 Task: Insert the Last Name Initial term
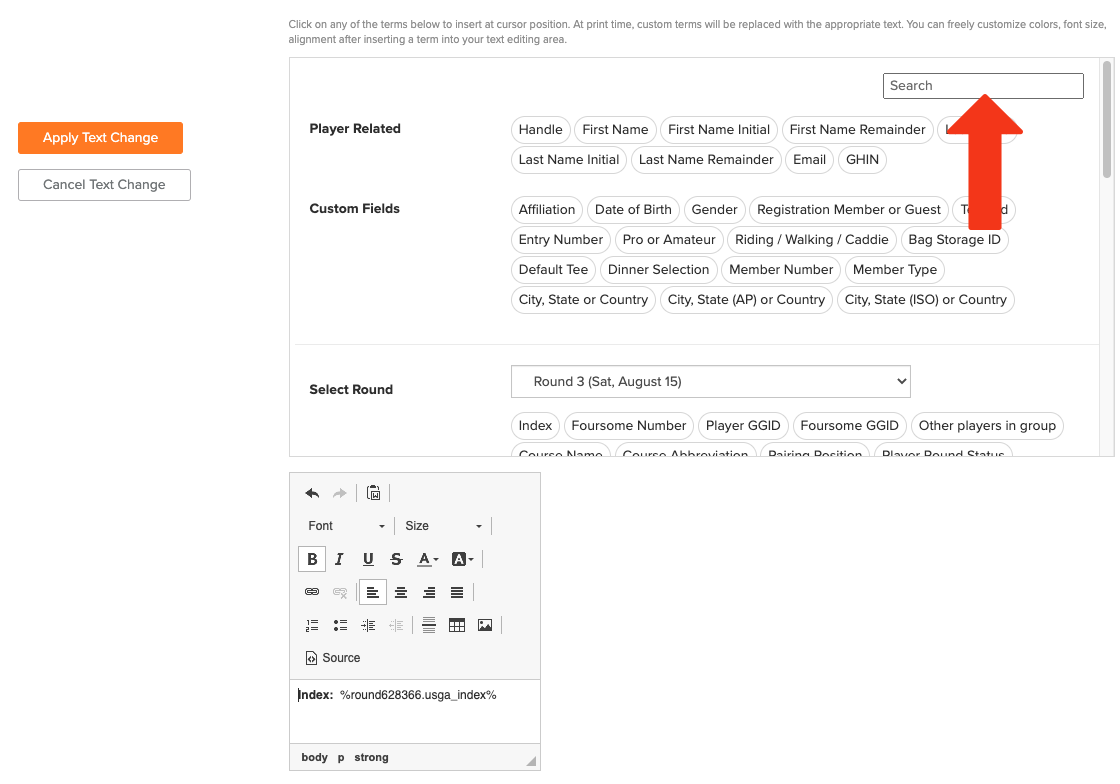569,160
